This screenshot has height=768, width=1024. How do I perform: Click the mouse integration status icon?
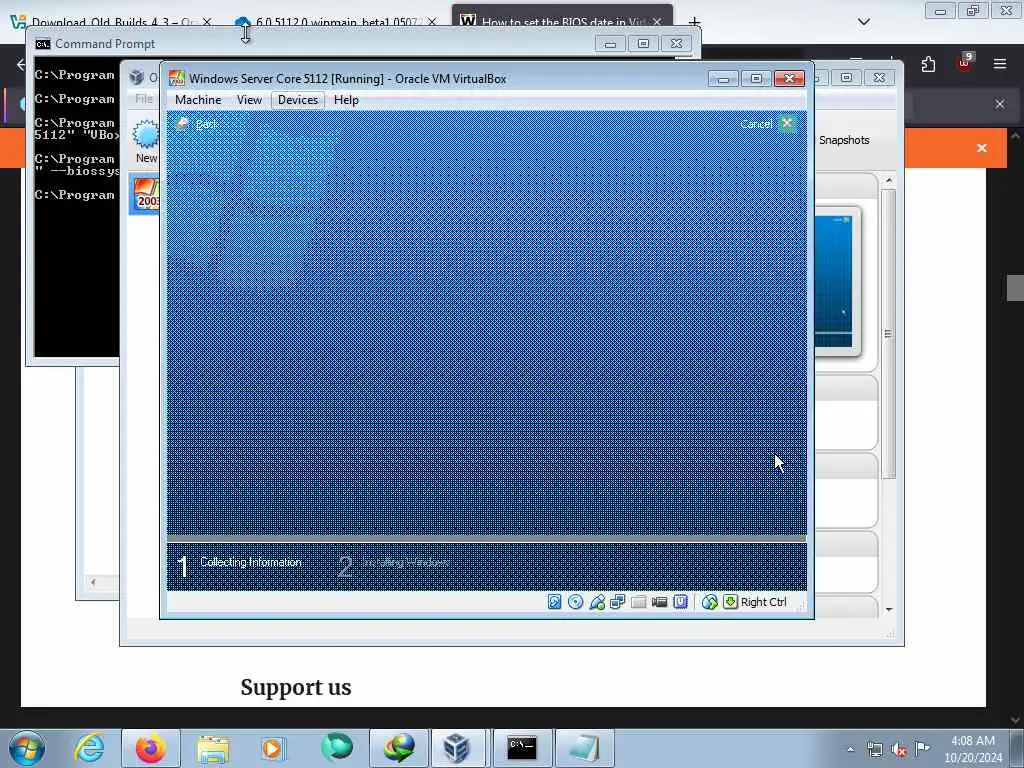coord(709,601)
